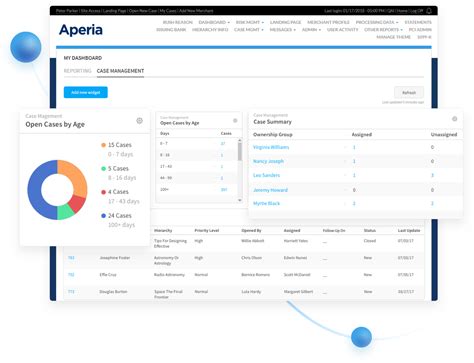Viewport: 474px width, 363px height.
Task: Click Harriett Yates assigned cell
Action: 296,241
